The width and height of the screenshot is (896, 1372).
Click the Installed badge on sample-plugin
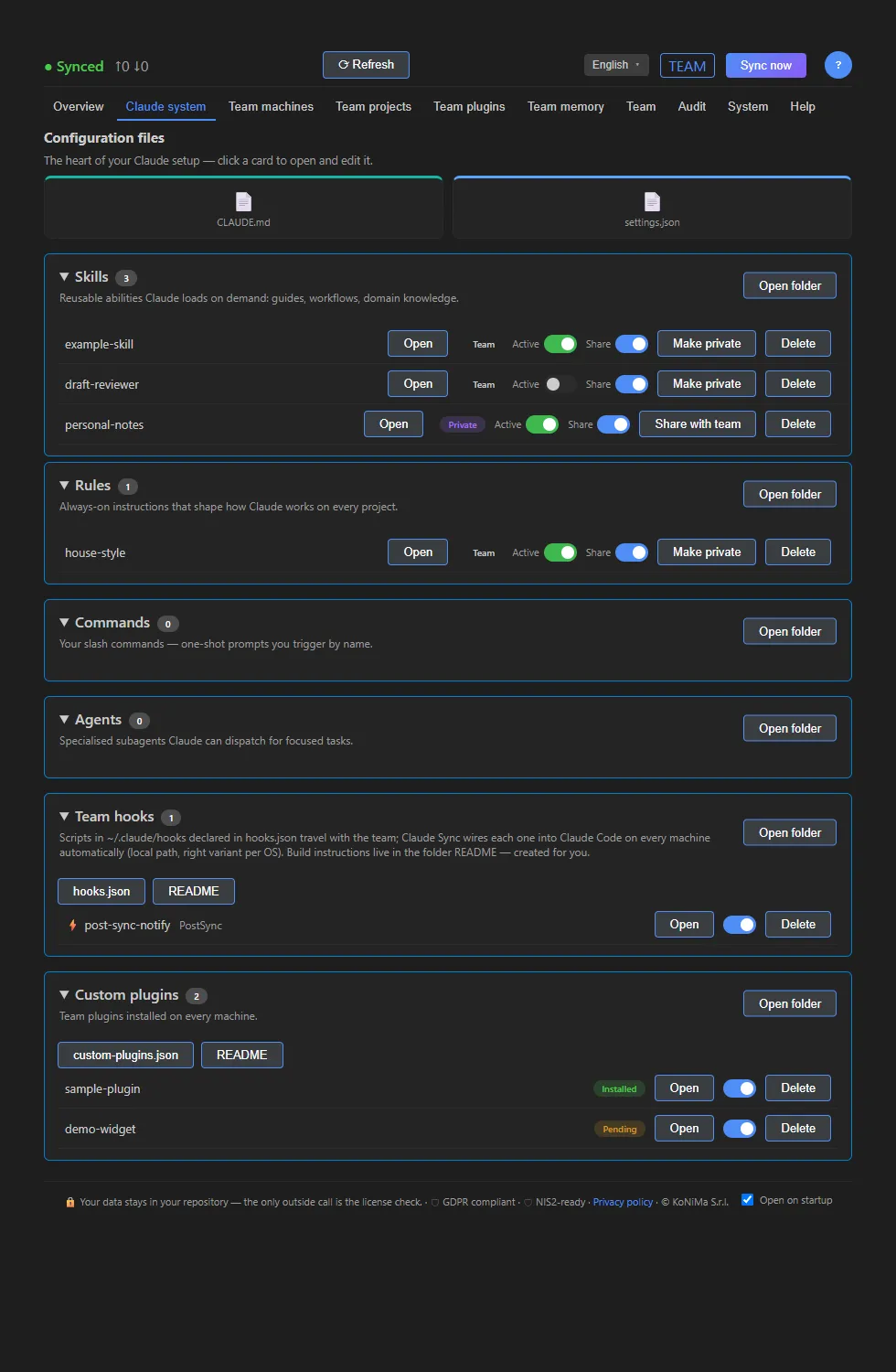pyautogui.click(x=619, y=1088)
